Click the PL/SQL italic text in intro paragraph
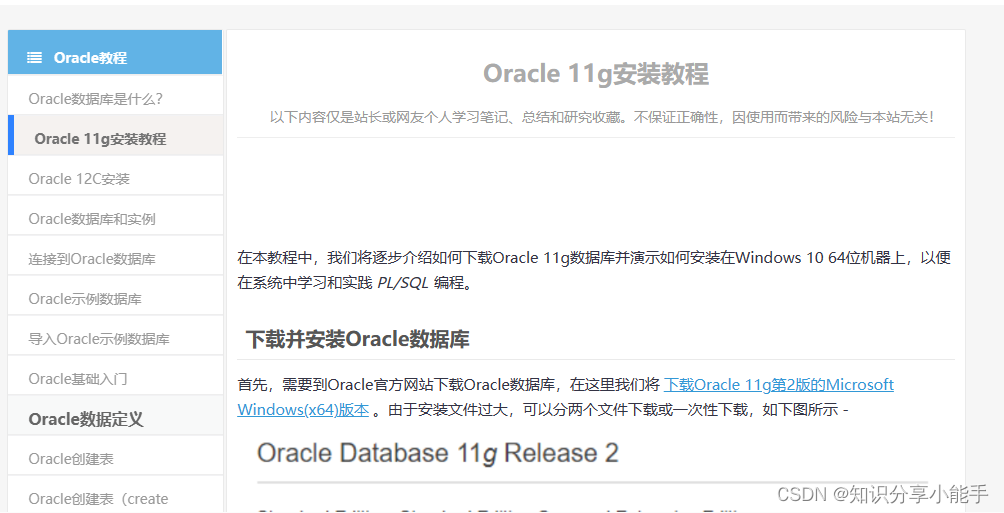This screenshot has height=513, width=1004. (403, 282)
